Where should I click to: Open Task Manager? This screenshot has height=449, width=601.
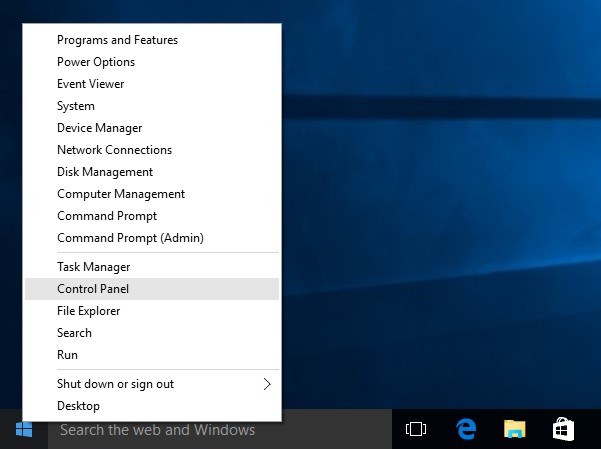click(x=152, y=267)
